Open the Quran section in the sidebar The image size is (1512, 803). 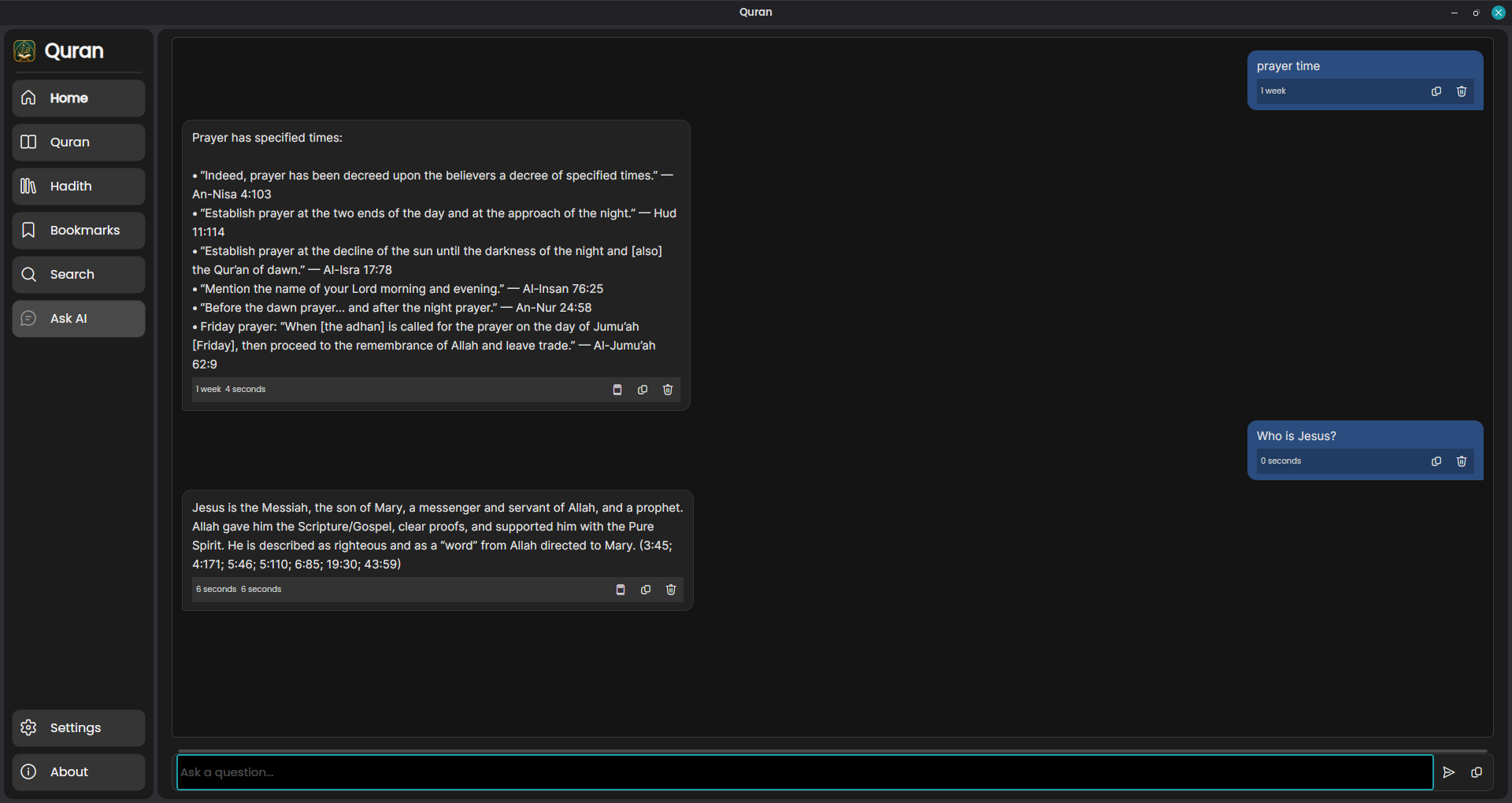pos(79,142)
